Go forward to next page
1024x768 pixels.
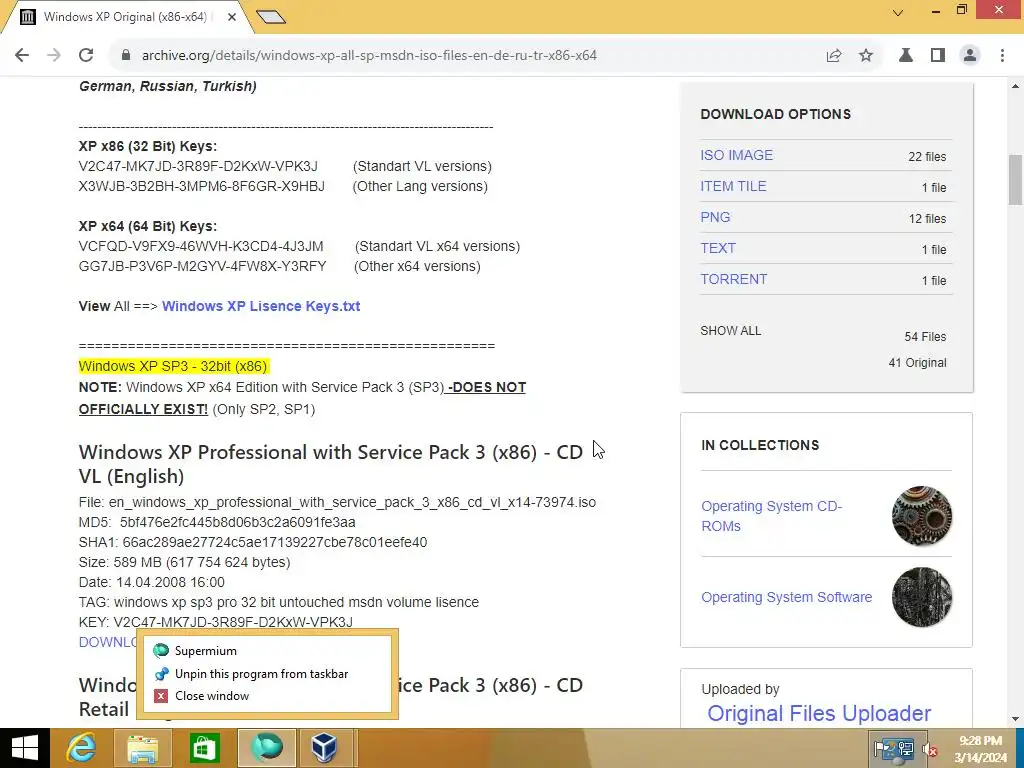point(54,56)
